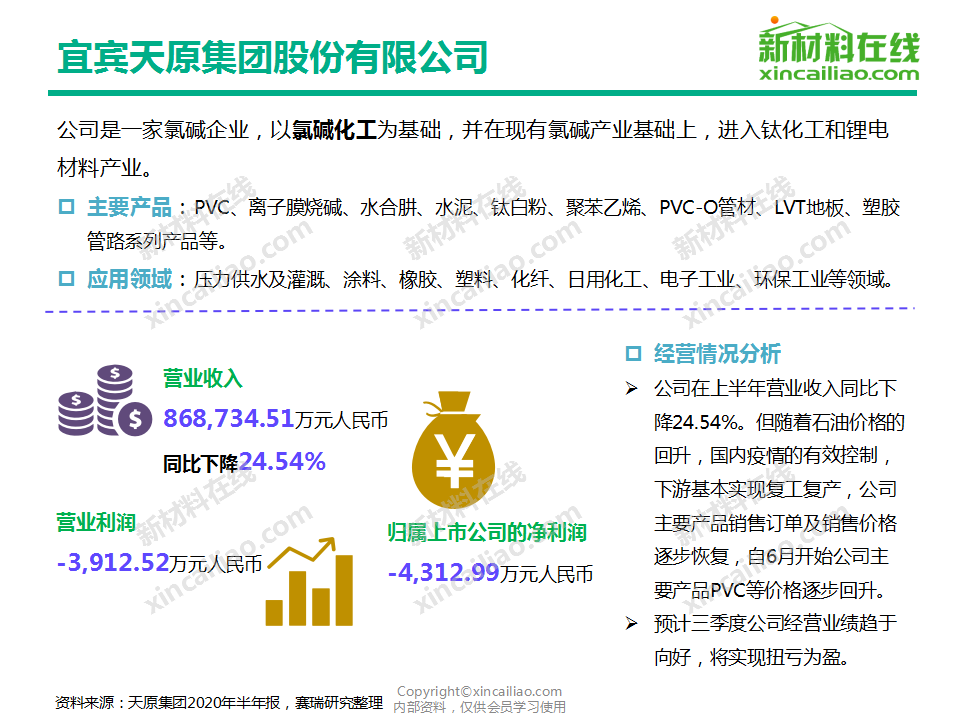
Task: Click the gold yen money bag icon
Action: [452, 448]
